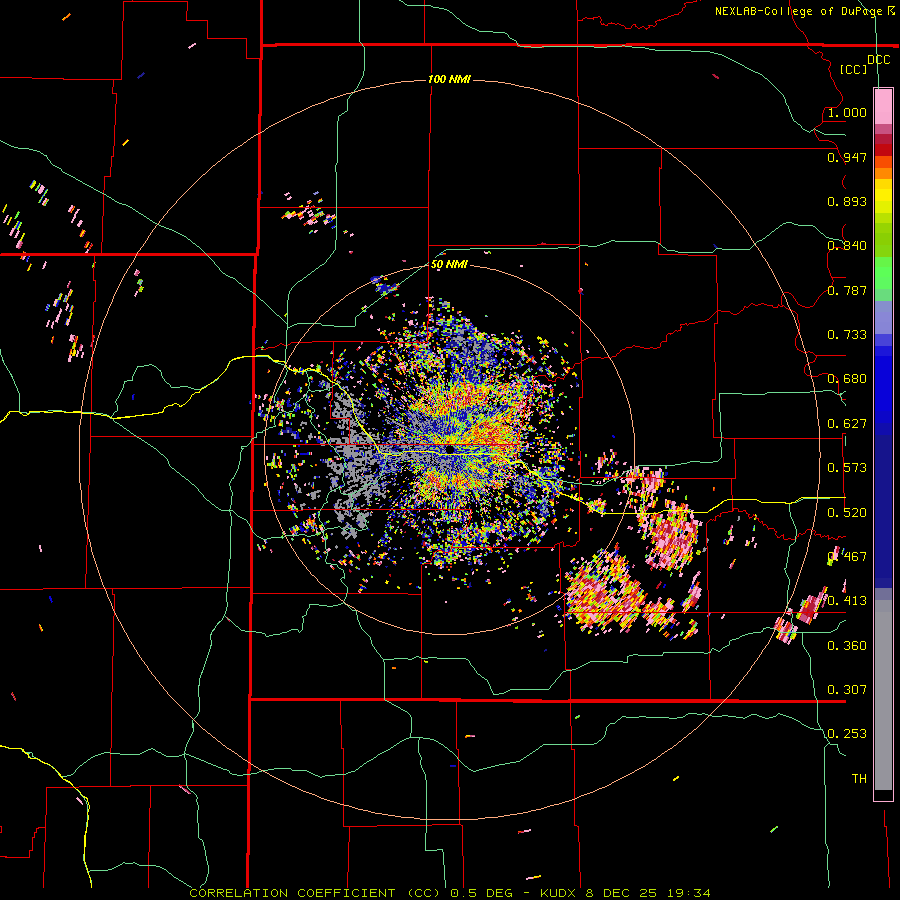Pick the gray lower color bar segment
The image size is (900, 900).
pos(883,695)
